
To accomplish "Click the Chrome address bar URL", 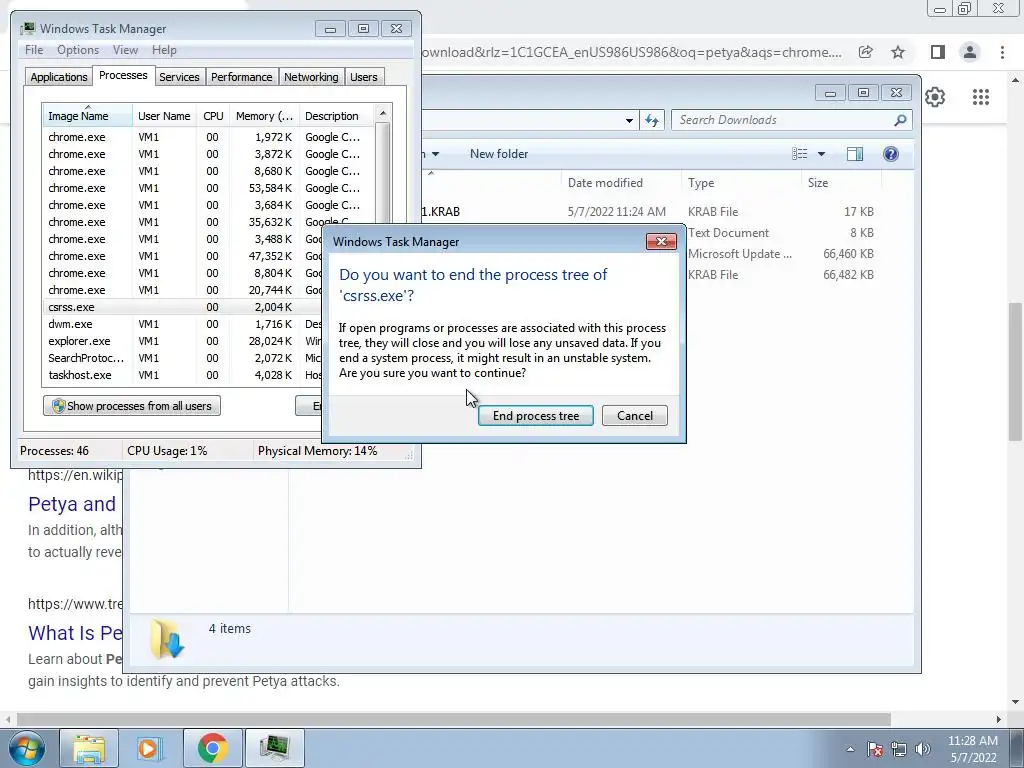I will point(632,52).
